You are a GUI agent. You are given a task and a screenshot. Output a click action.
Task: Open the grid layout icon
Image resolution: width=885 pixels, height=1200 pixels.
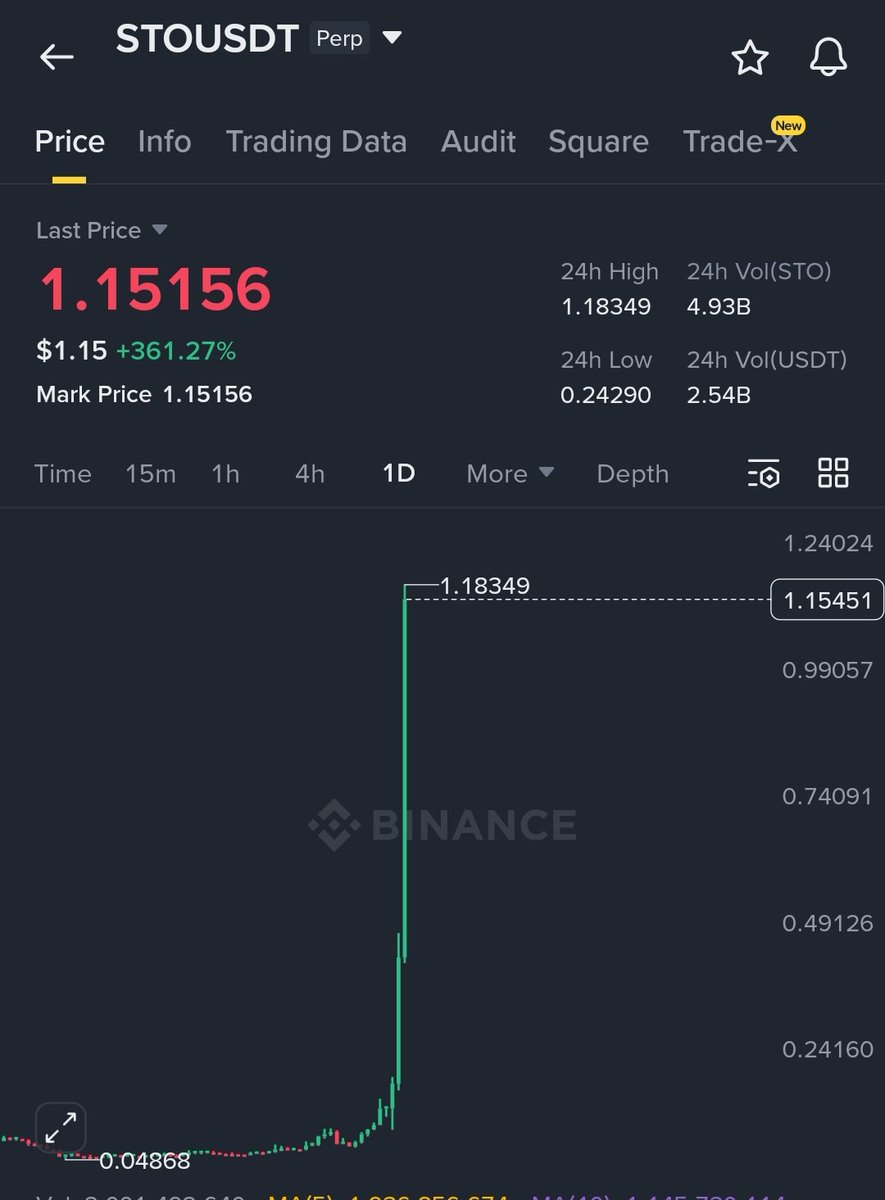tap(833, 473)
